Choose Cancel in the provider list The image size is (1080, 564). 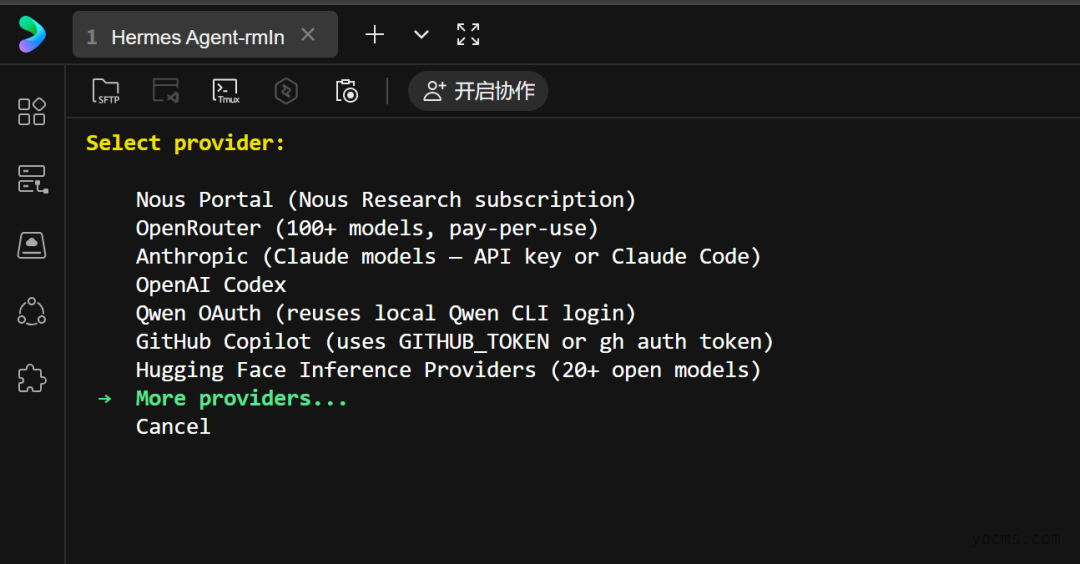(173, 427)
